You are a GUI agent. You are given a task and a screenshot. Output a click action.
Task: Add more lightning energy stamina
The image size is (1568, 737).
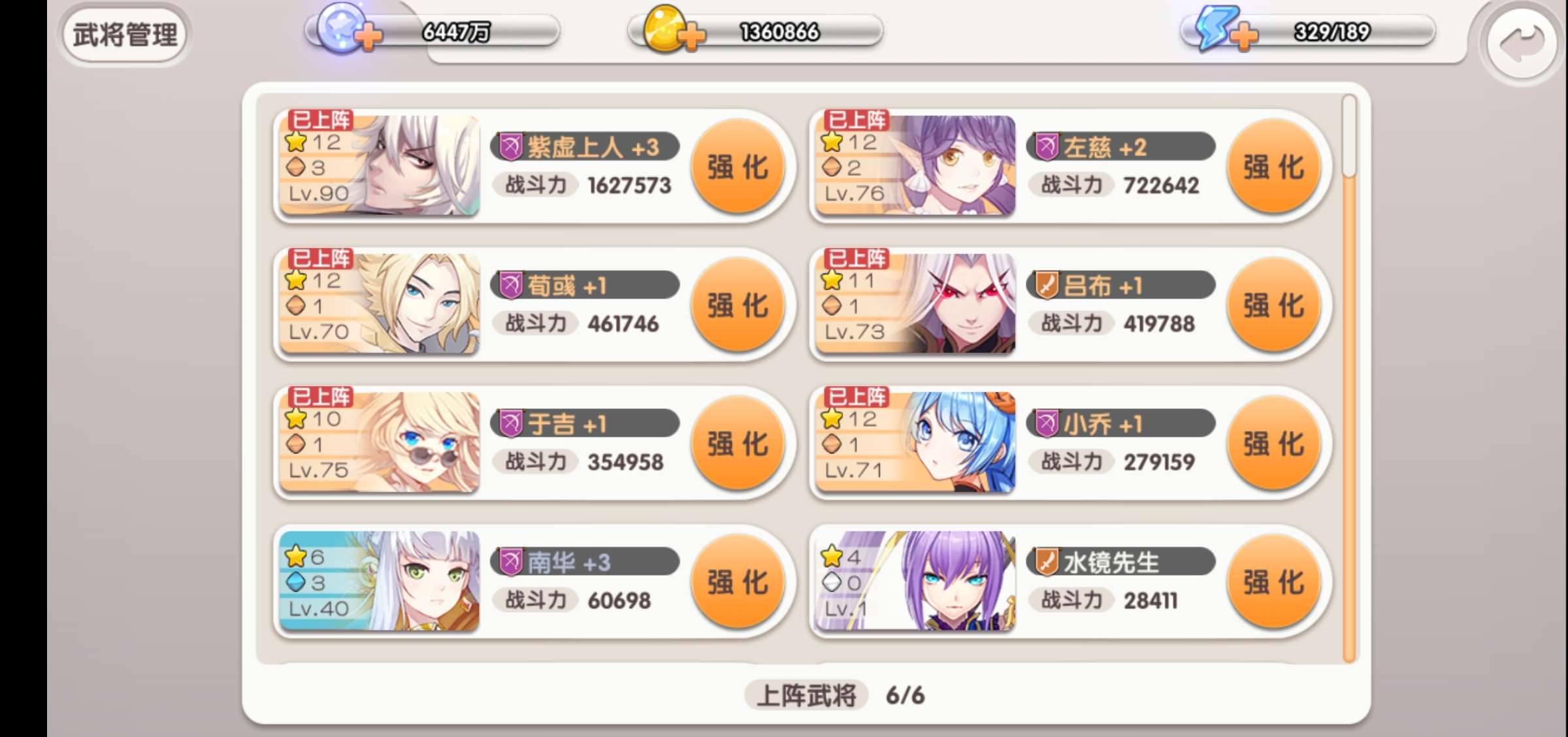tap(1245, 37)
